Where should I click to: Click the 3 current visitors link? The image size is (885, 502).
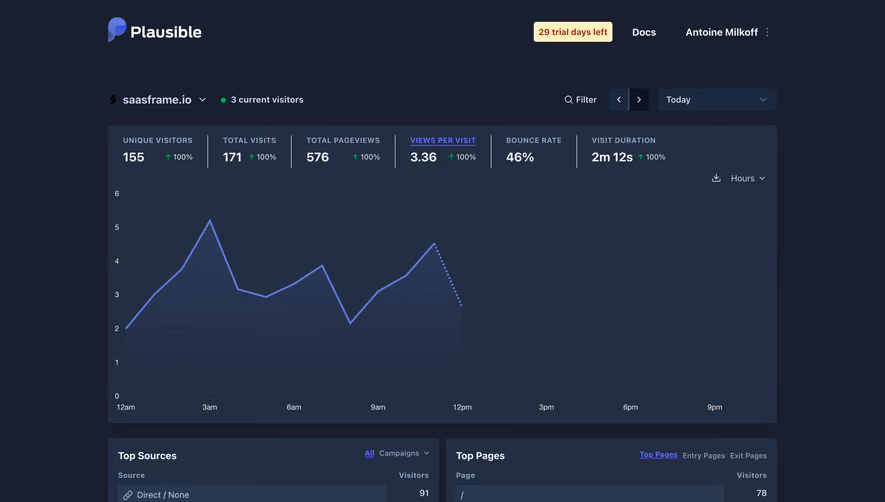[x=267, y=100]
